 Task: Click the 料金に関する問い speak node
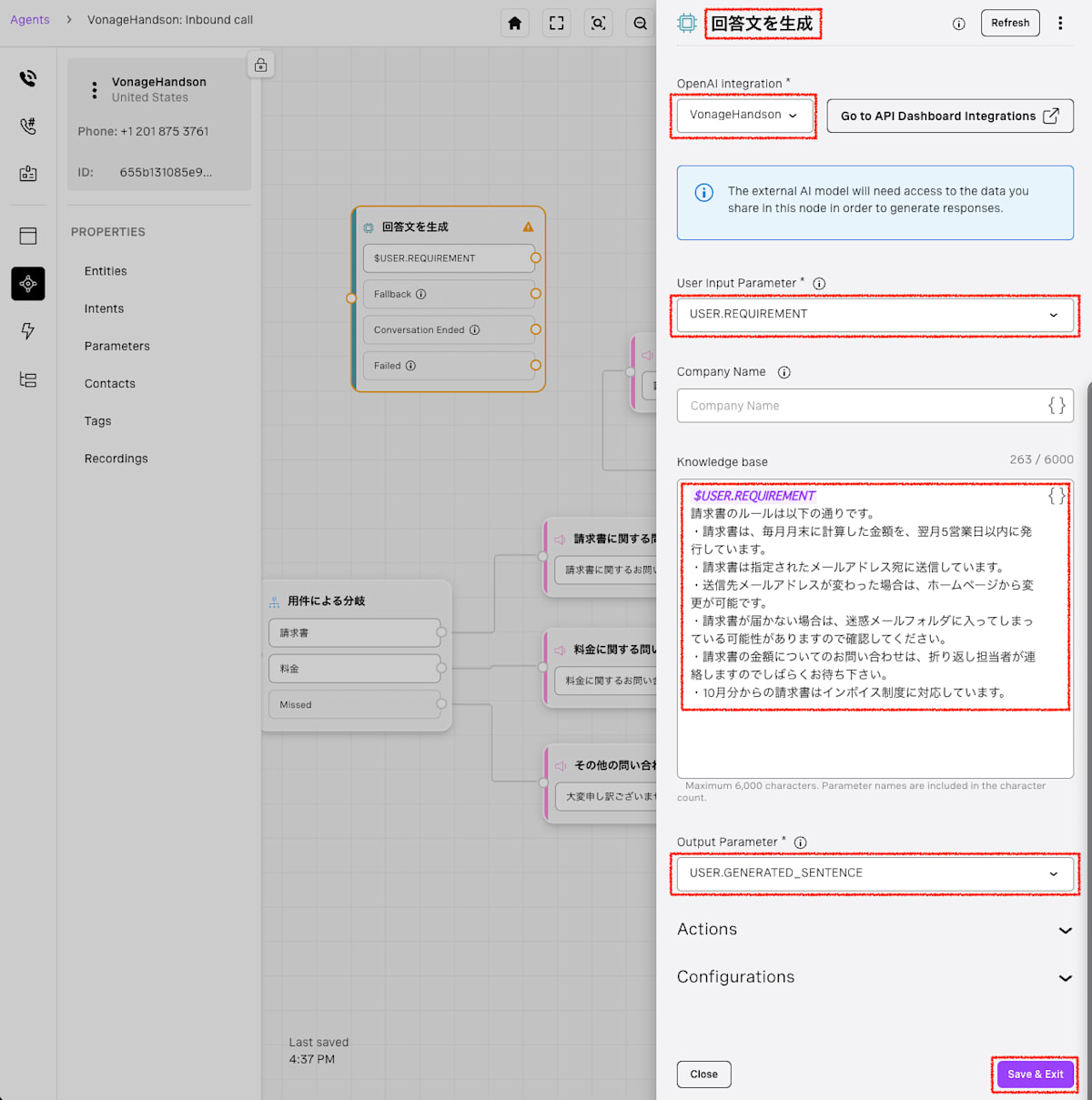(x=601, y=668)
